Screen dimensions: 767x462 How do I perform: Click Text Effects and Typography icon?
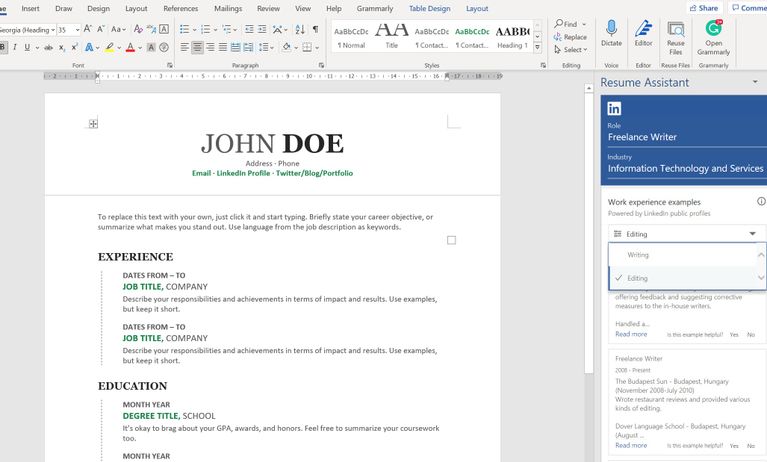89,47
